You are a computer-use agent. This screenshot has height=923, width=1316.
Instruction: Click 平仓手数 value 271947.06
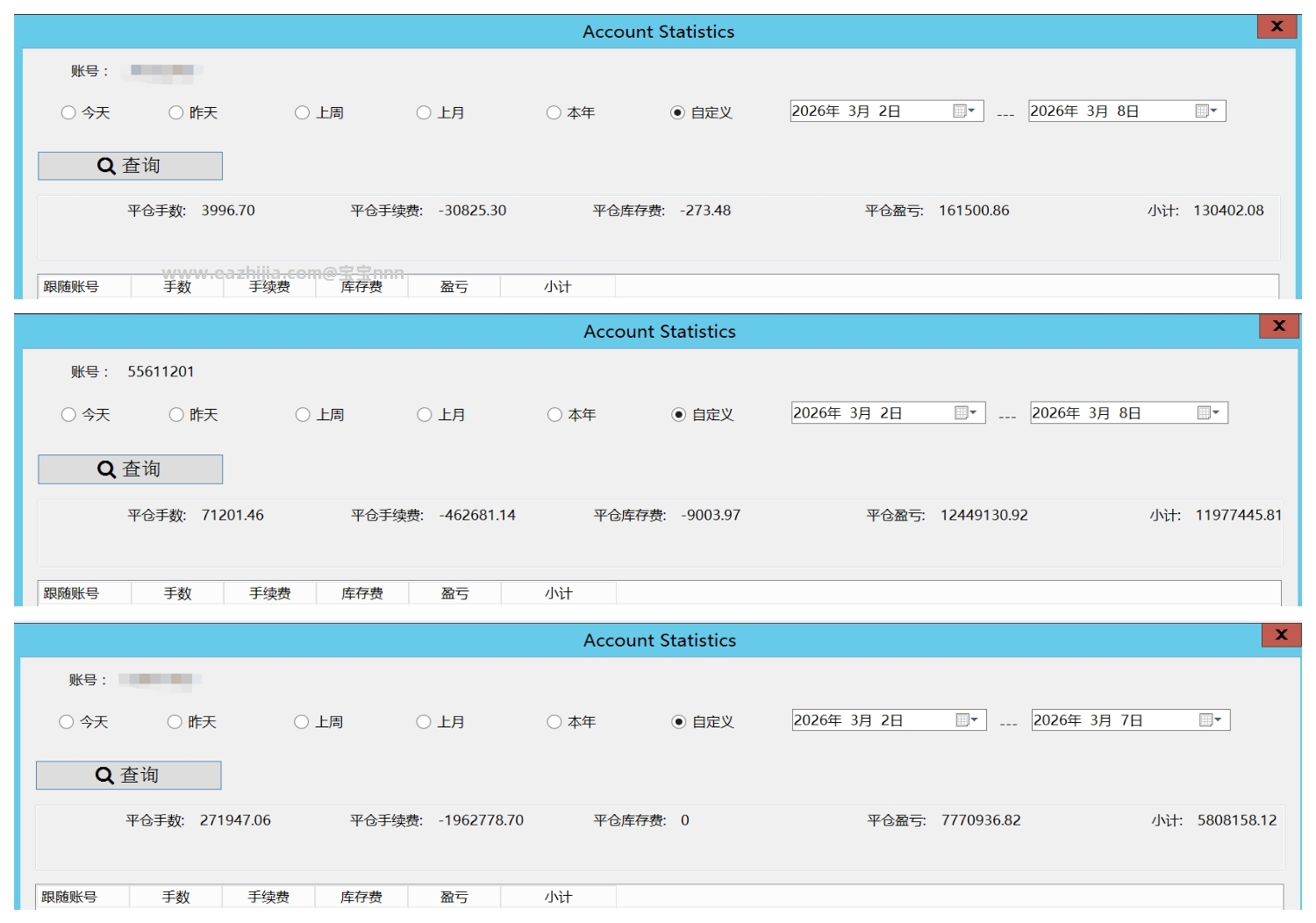click(235, 820)
